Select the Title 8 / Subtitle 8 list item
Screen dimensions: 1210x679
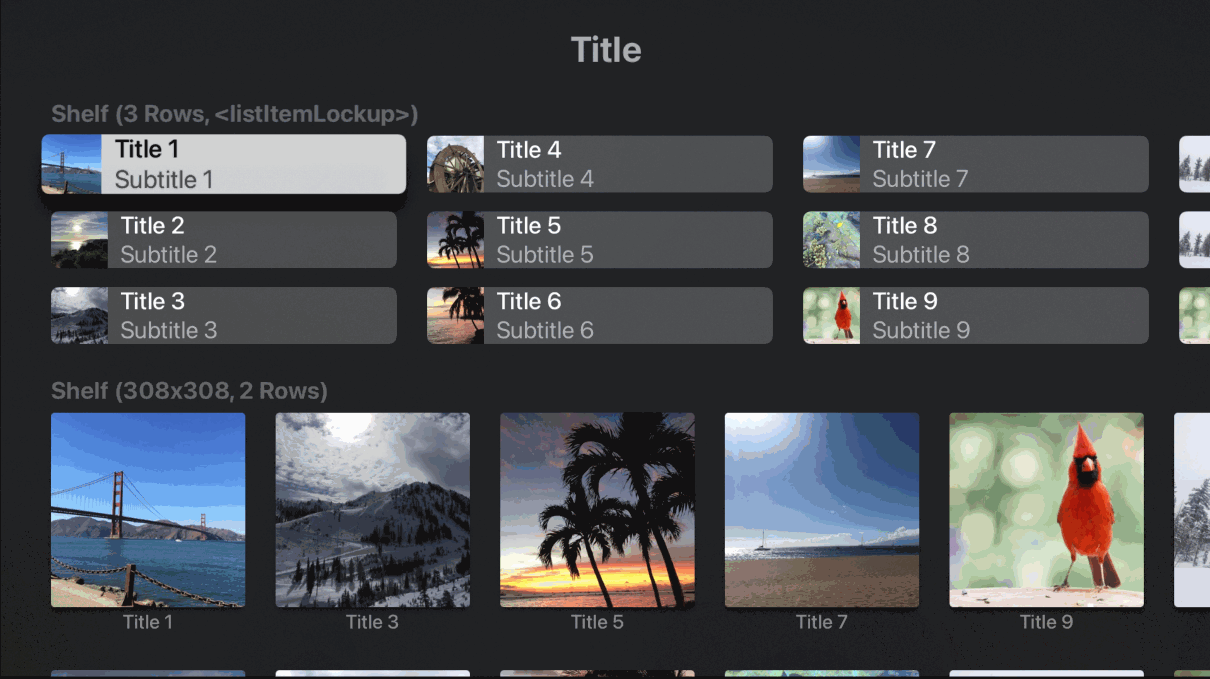point(976,240)
